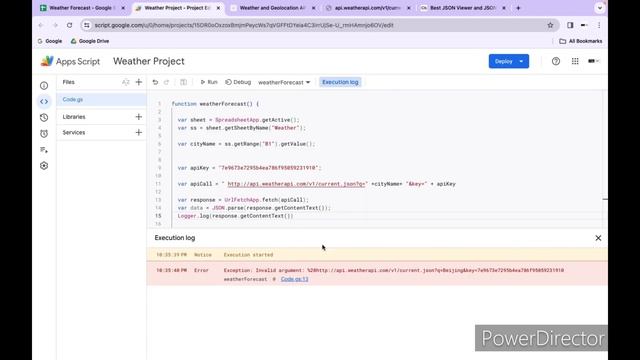This screenshot has height=360, width=640.
Task: Place cursor on line 15 Logger.log
Action: click(236, 216)
